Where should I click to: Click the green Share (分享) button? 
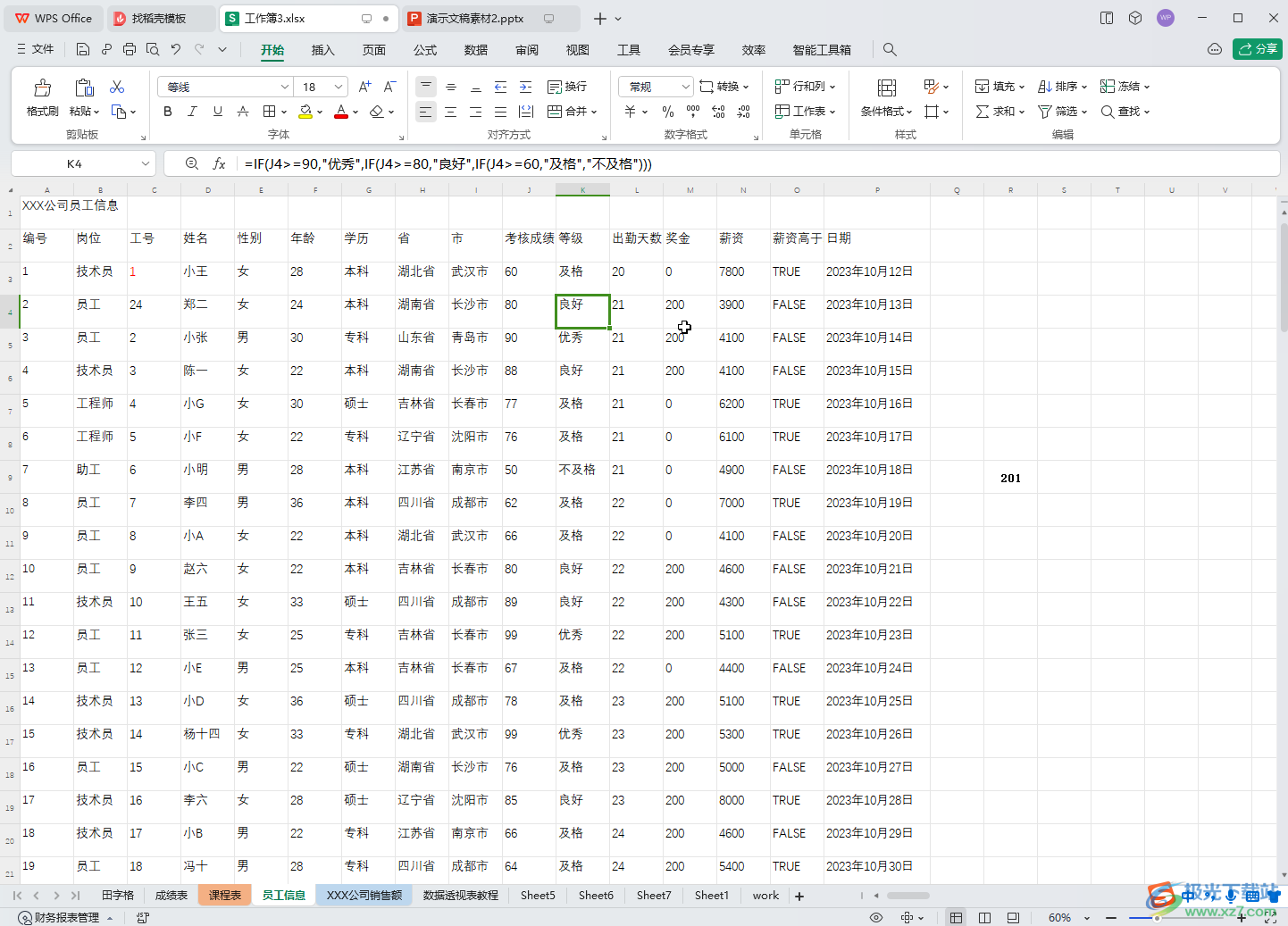pyautogui.click(x=1258, y=49)
